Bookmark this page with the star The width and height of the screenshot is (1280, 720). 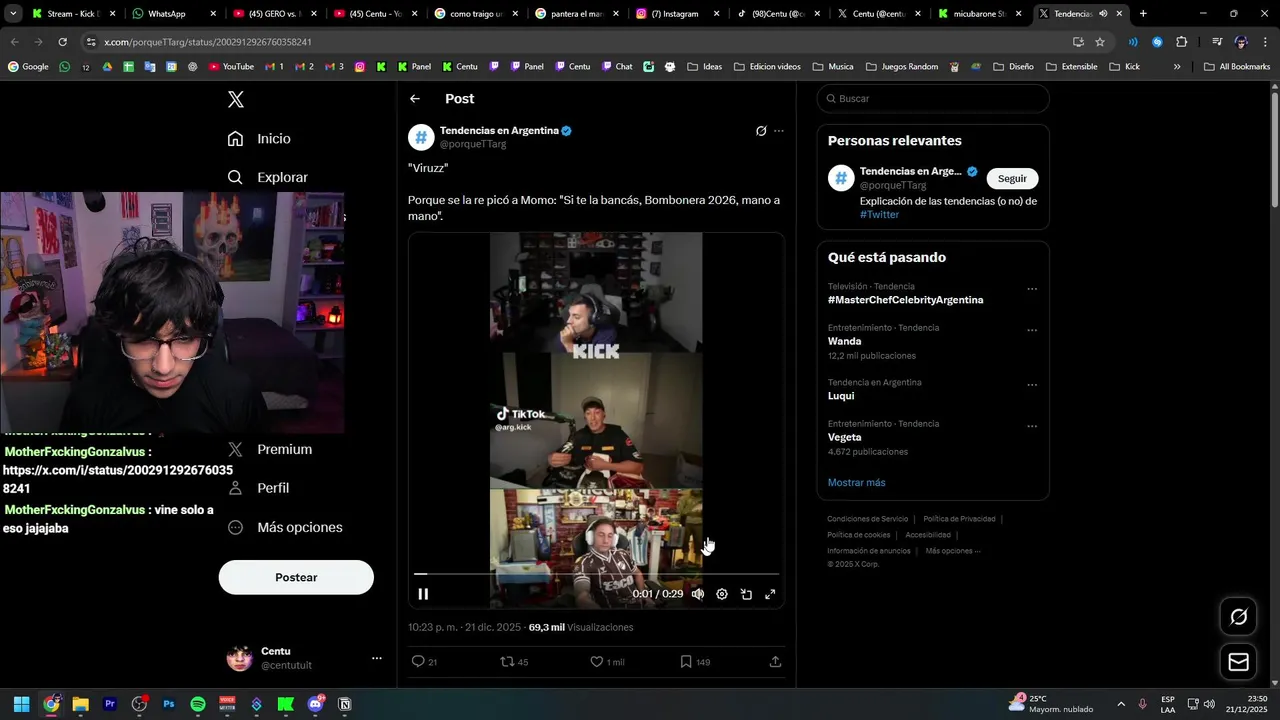[x=1100, y=42]
